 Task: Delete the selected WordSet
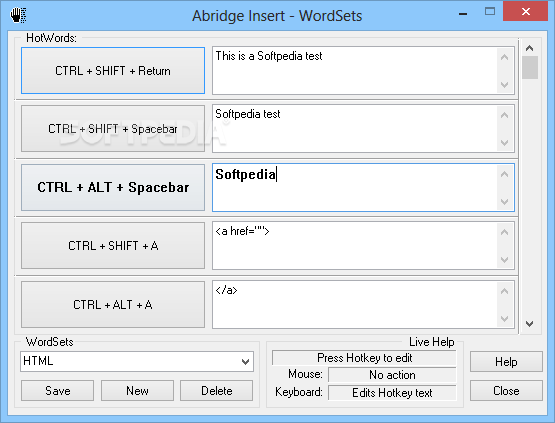[x=217, y=390]
